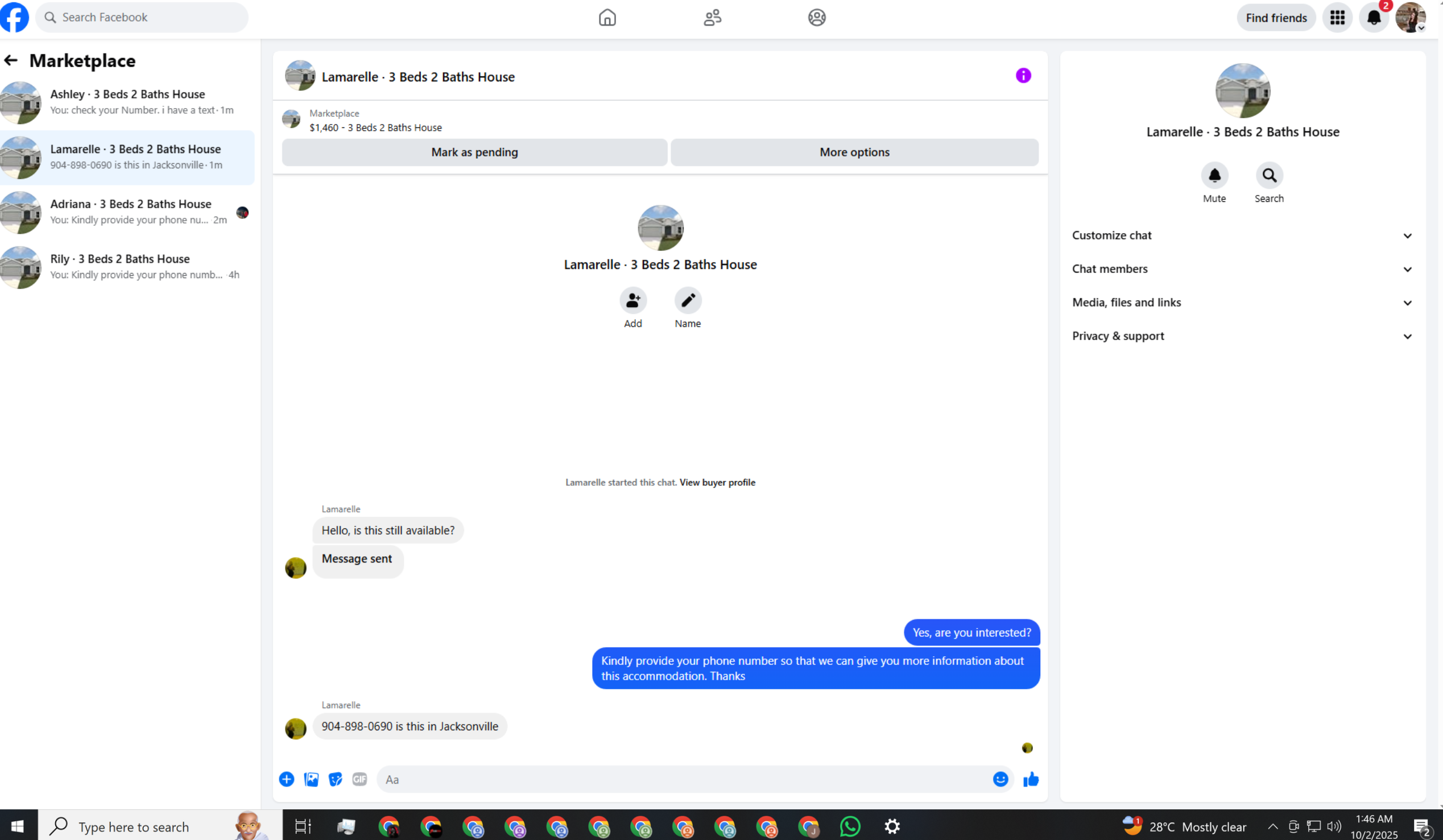The height and width of the screenshot is (840, 1443).
Task: Add people using the Add icon
Action: [632, 301]
